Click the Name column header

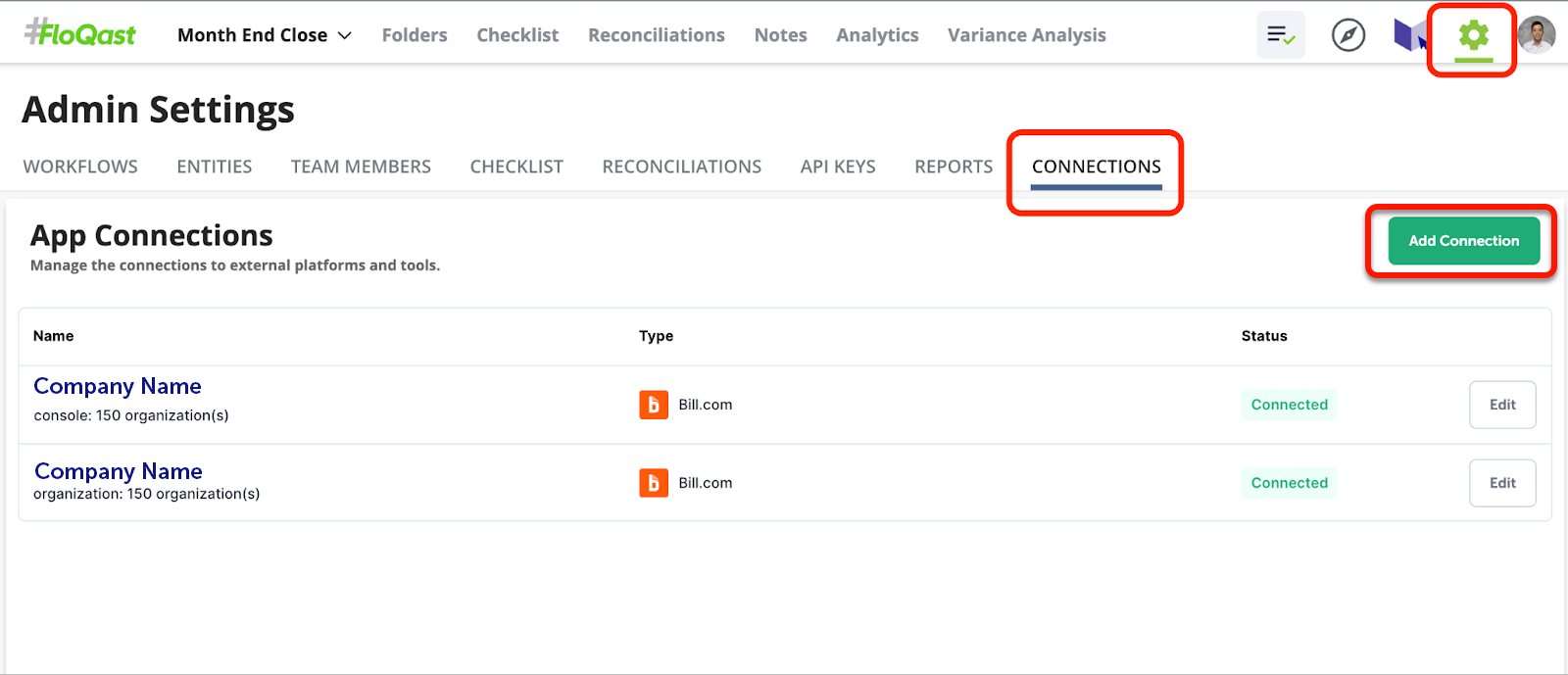pyautogui.click(x=54, y=336)
